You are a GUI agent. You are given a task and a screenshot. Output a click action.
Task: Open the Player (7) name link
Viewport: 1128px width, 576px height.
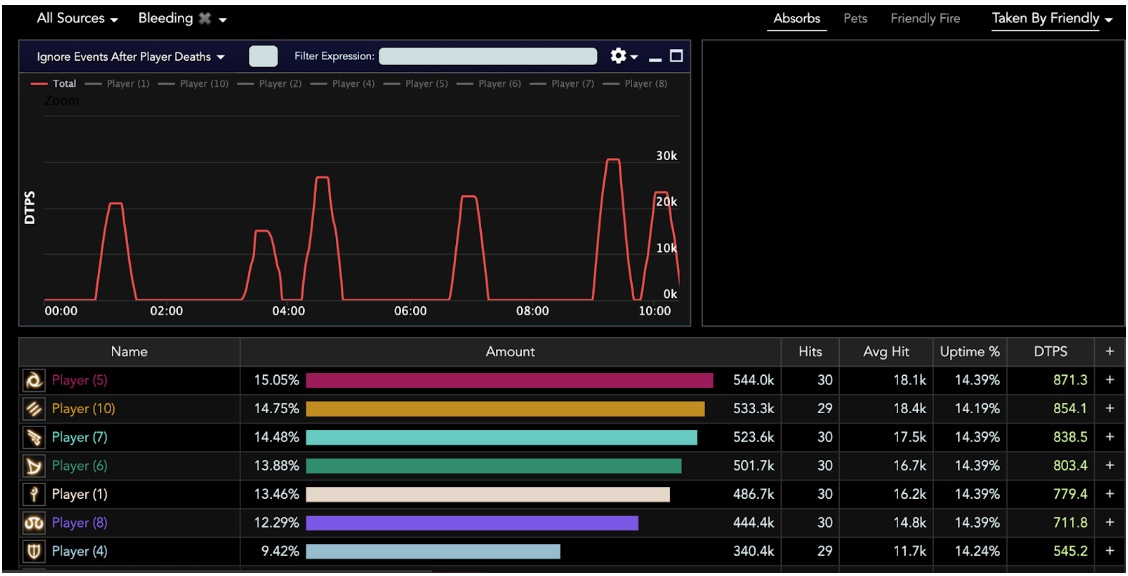(x=79, y=437)
